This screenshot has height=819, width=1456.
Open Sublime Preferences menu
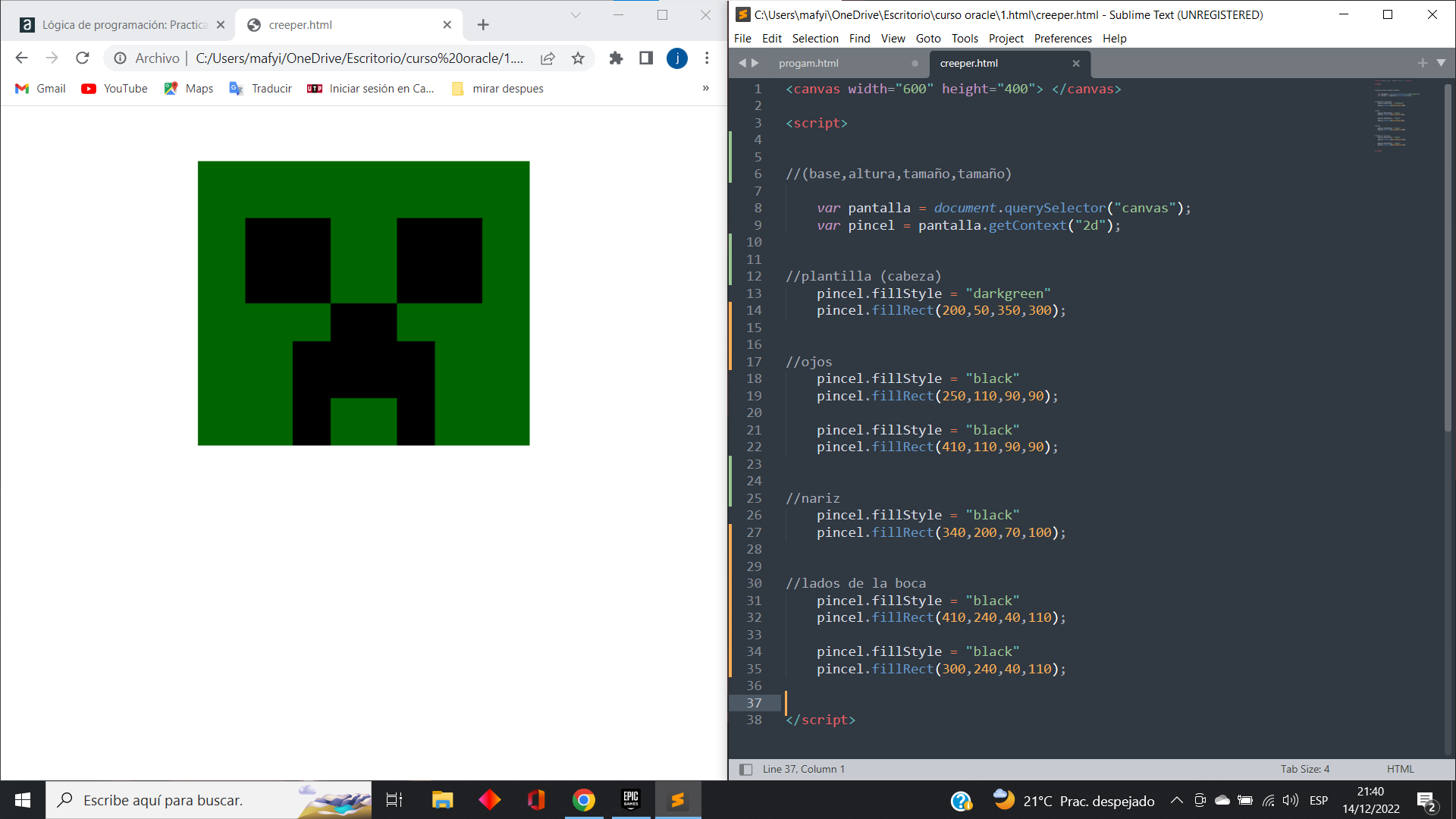point(1062,39)
